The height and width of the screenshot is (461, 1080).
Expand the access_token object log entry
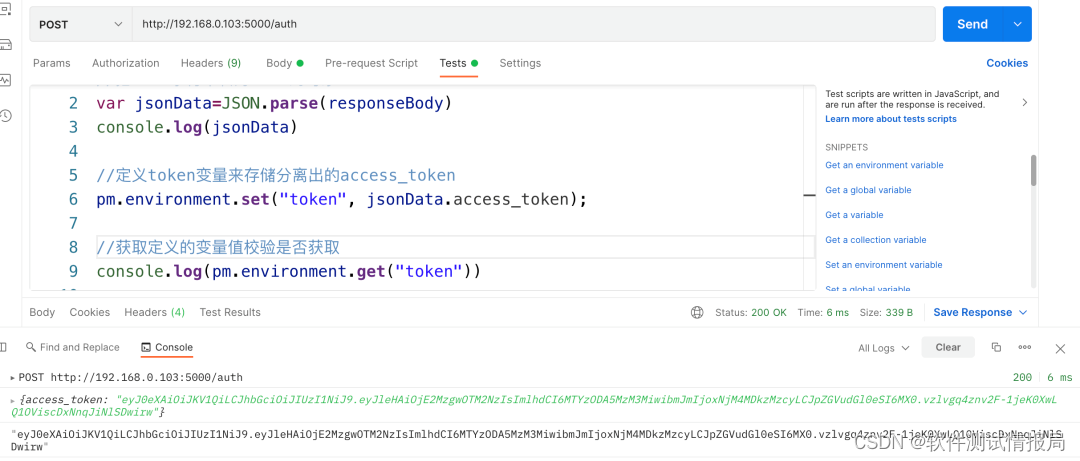14,399
